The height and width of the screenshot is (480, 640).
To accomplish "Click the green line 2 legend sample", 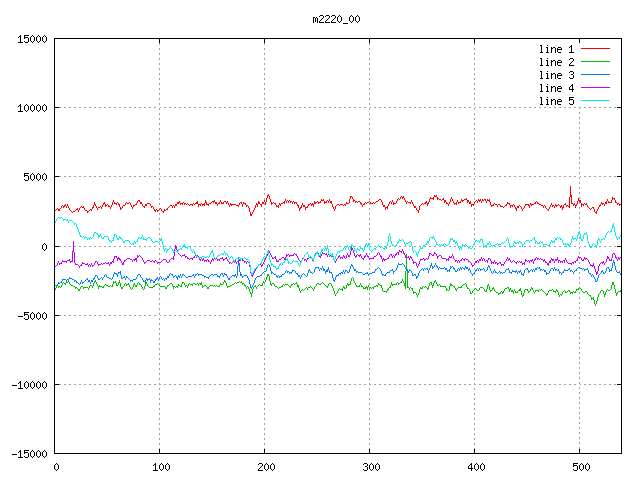I will point(595,62).
